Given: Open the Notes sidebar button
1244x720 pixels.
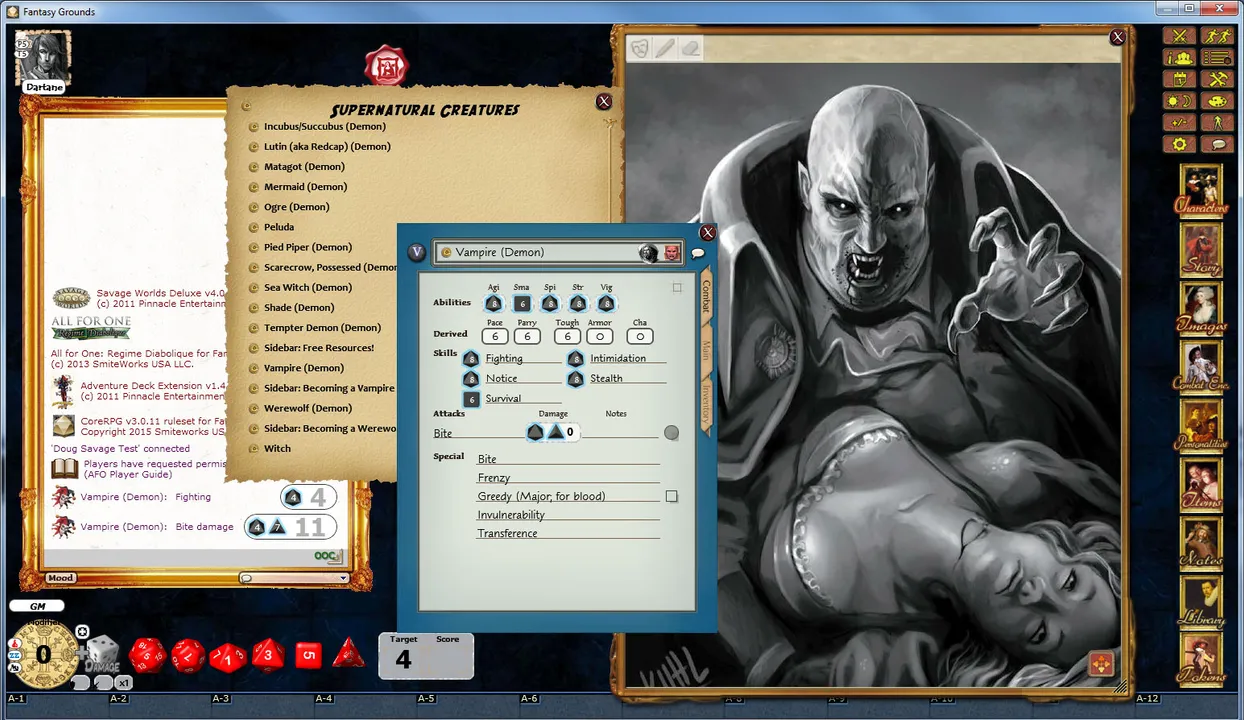Looking at the screenshot, I should [x=1201, y=542].
